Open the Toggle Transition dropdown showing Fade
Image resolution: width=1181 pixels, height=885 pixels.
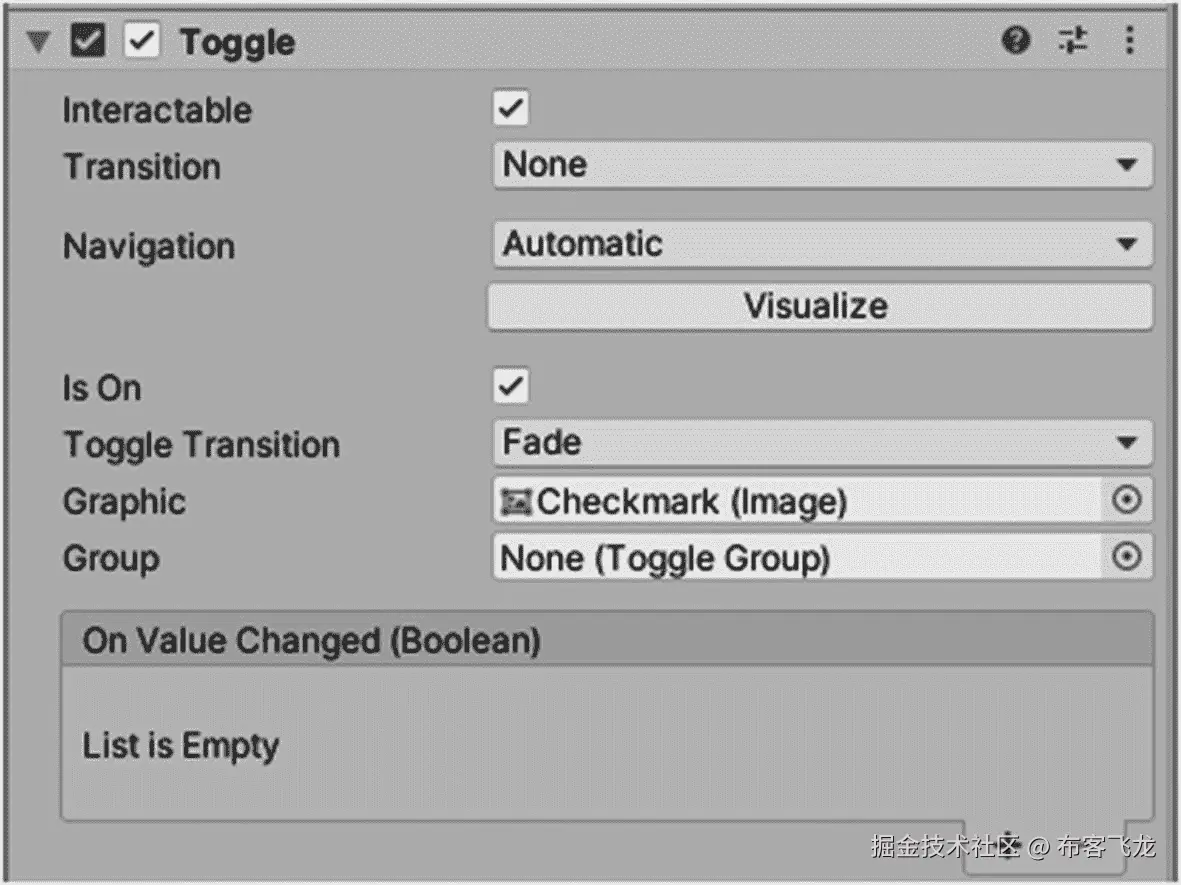822,442
